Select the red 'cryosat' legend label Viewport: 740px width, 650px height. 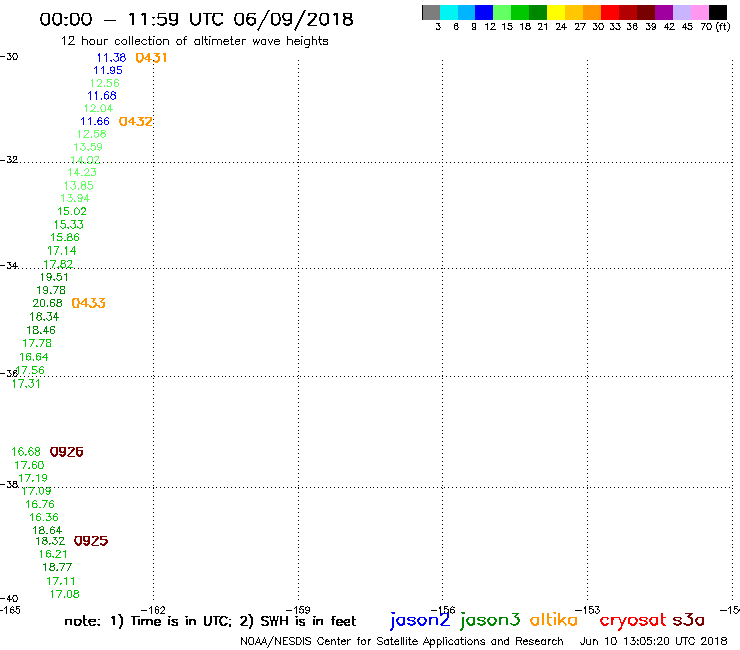[633, 620]
